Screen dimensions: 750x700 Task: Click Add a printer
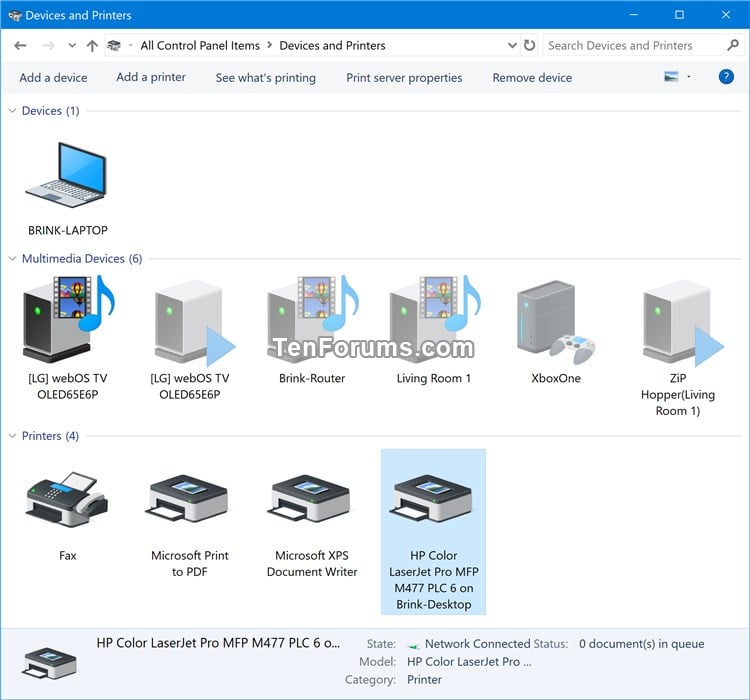tap(151, 77)
